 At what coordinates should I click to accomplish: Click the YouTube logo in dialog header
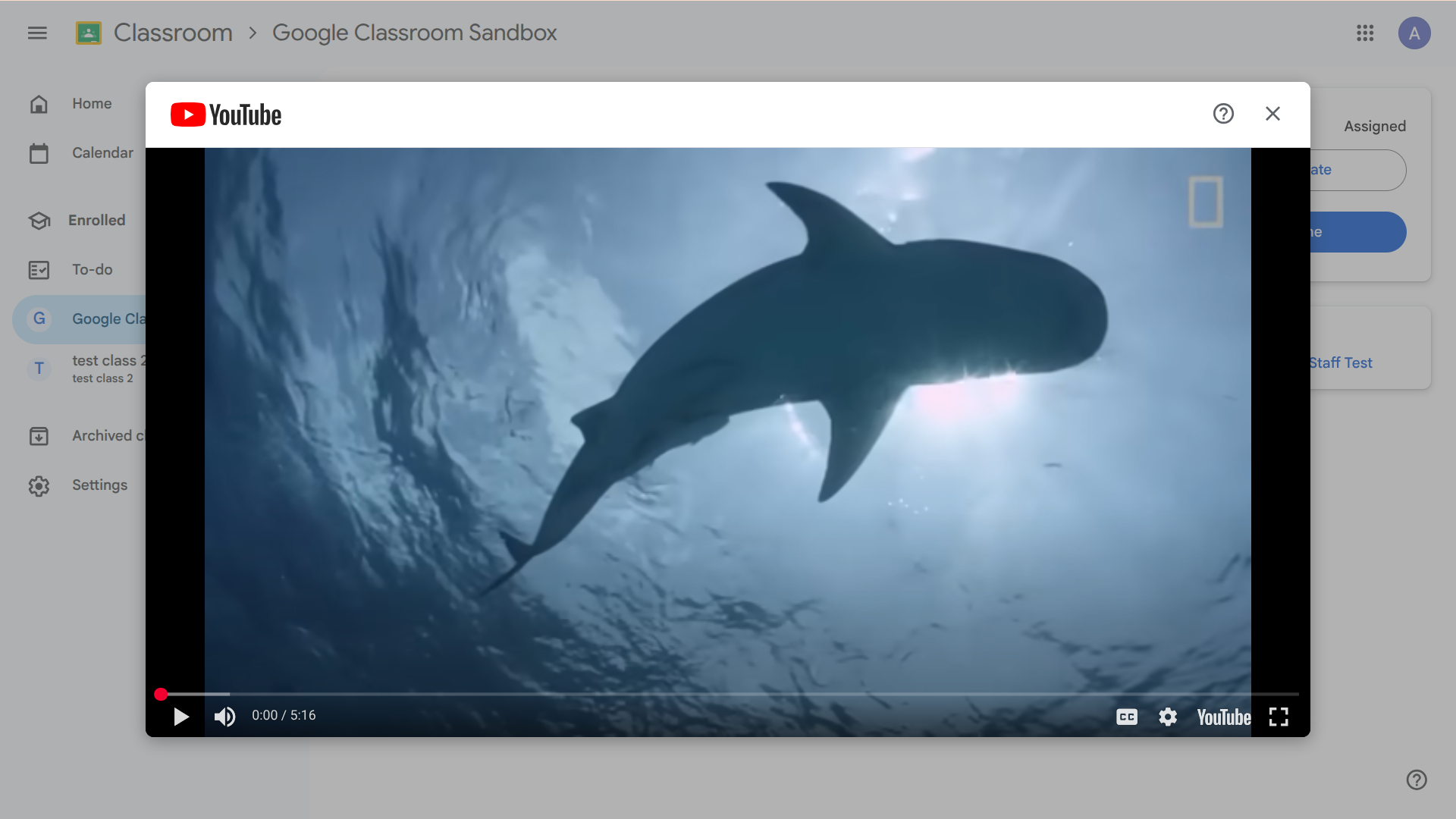[x=226, y=115]
